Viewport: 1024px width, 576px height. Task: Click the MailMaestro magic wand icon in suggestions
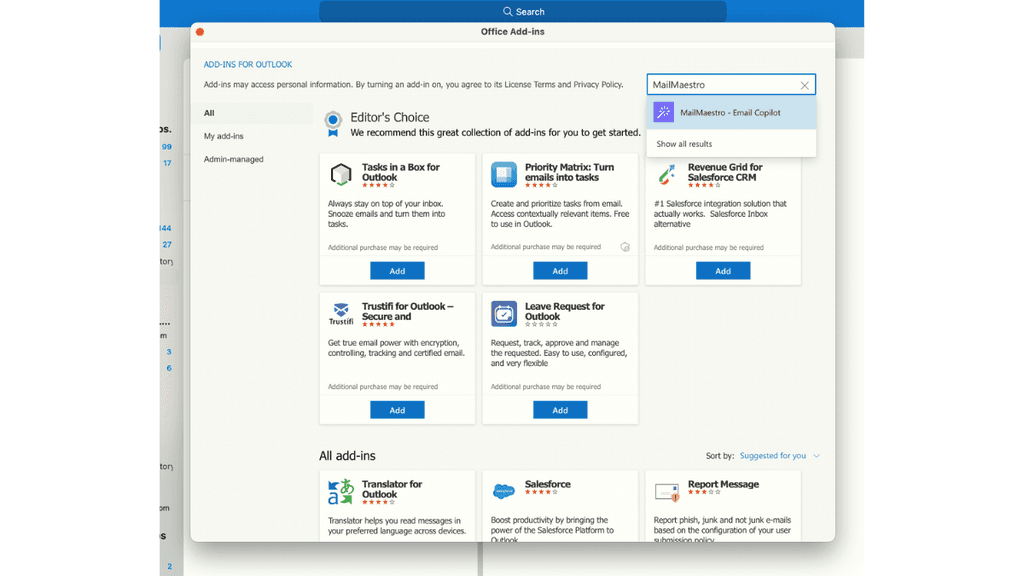pos(662,113)
